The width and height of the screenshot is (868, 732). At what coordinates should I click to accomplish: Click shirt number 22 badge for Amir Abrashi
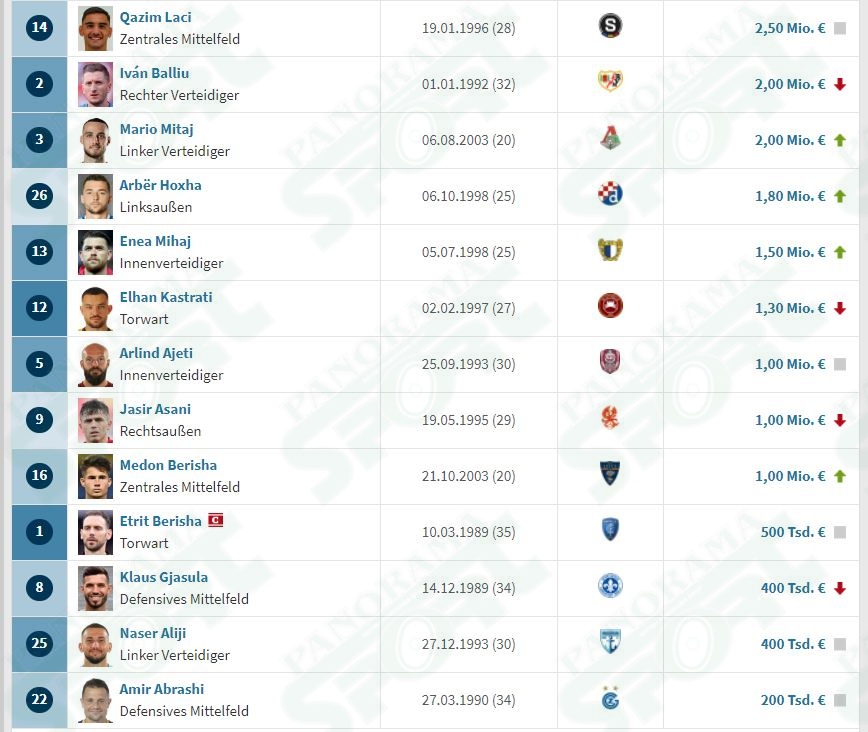click(39, 699)
